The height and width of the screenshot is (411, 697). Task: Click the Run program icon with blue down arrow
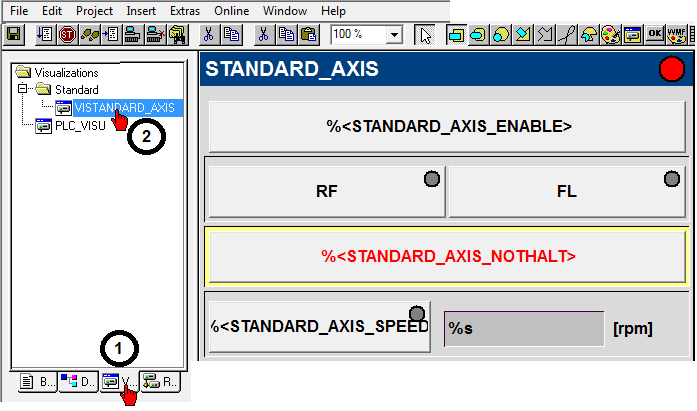(x=45, y=35)
